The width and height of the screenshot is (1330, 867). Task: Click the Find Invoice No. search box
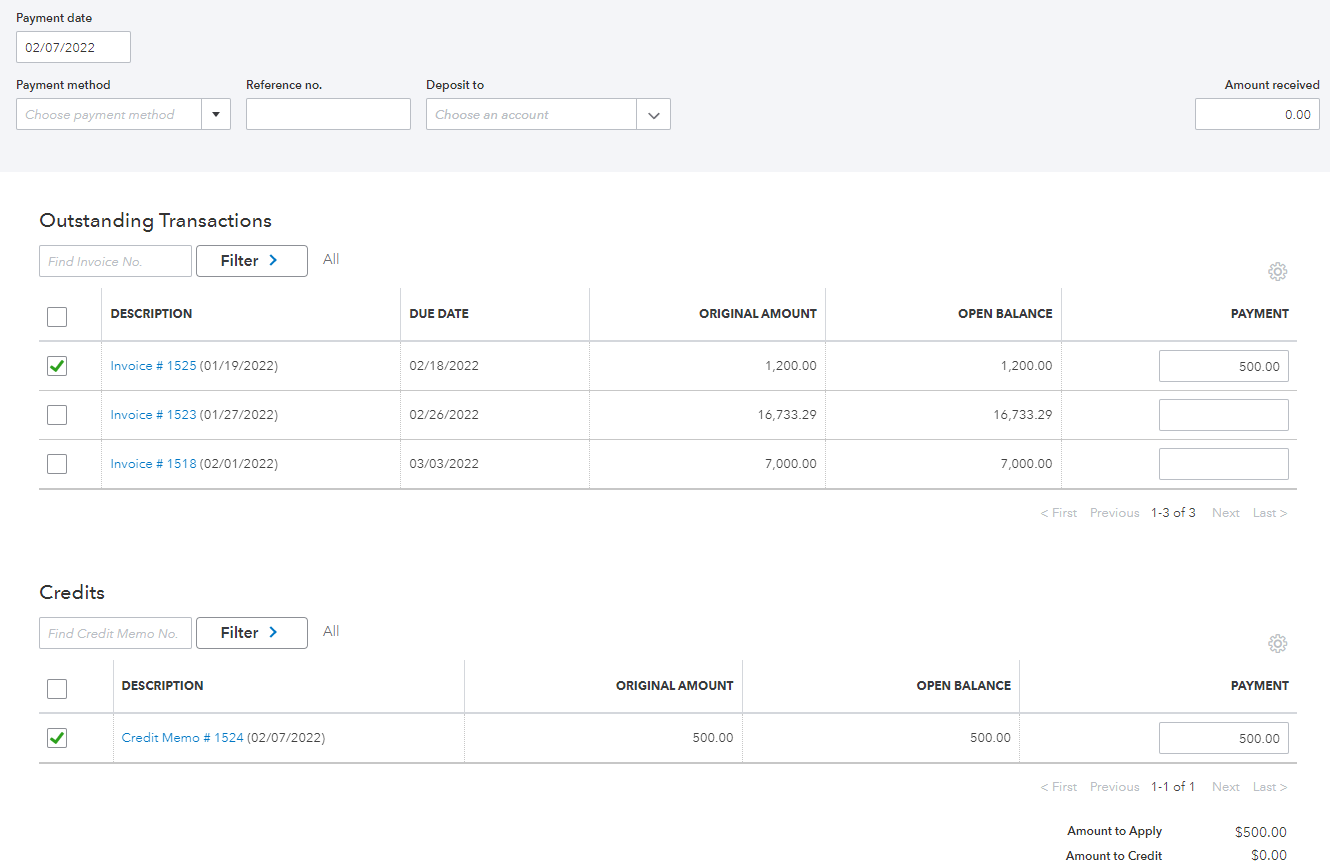(115, 261)
